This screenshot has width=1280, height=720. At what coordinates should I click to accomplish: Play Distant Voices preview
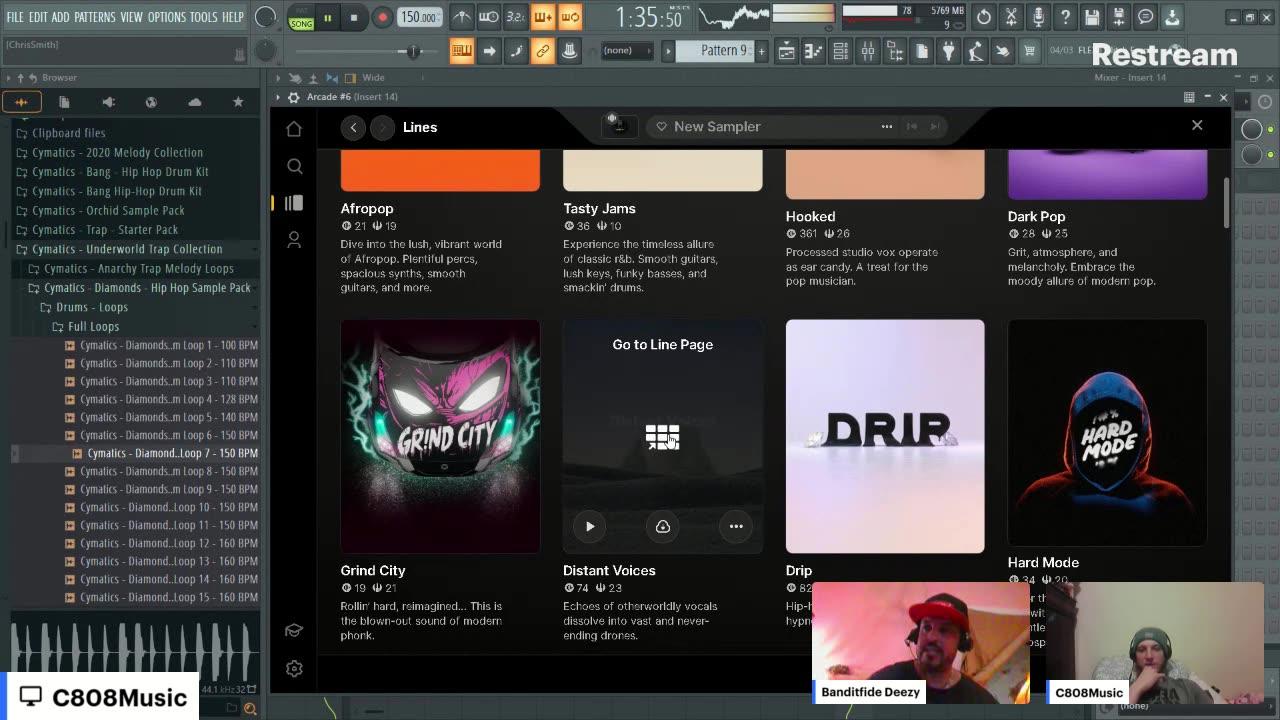coord(590,526)
